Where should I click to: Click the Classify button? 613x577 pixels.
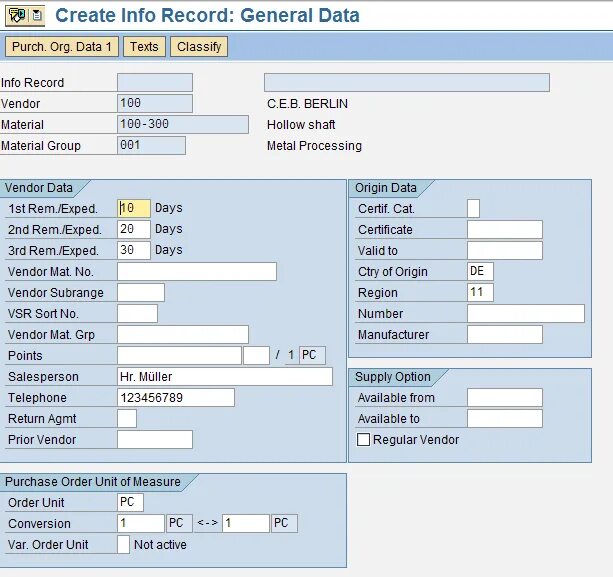pyautogui.click(x=199, y=47)
